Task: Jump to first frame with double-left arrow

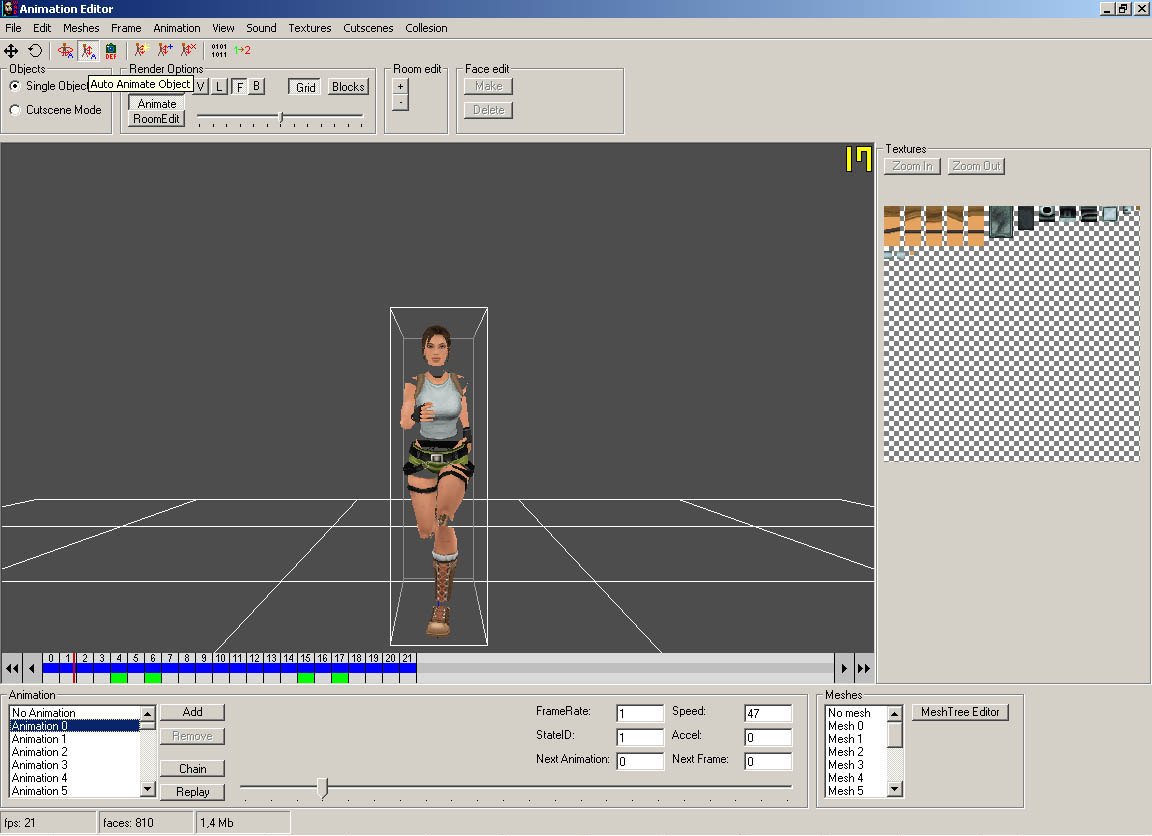Action: (12, 669)
